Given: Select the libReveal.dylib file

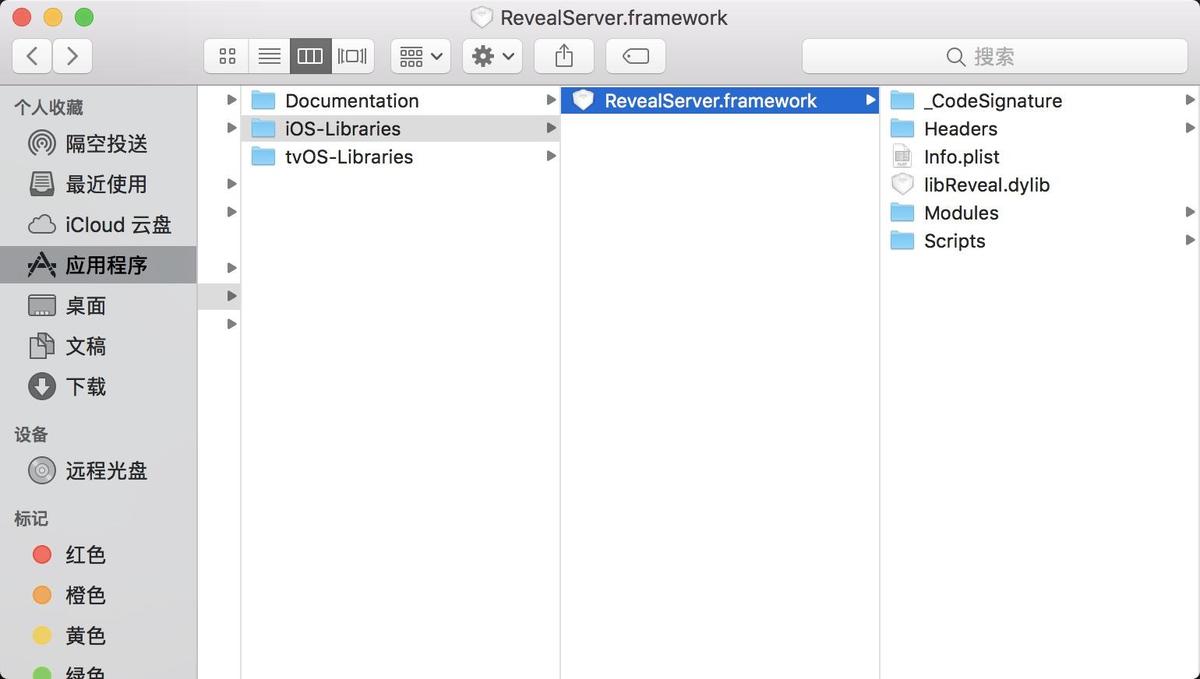Looking at the screenshot, I should 1040,185.
